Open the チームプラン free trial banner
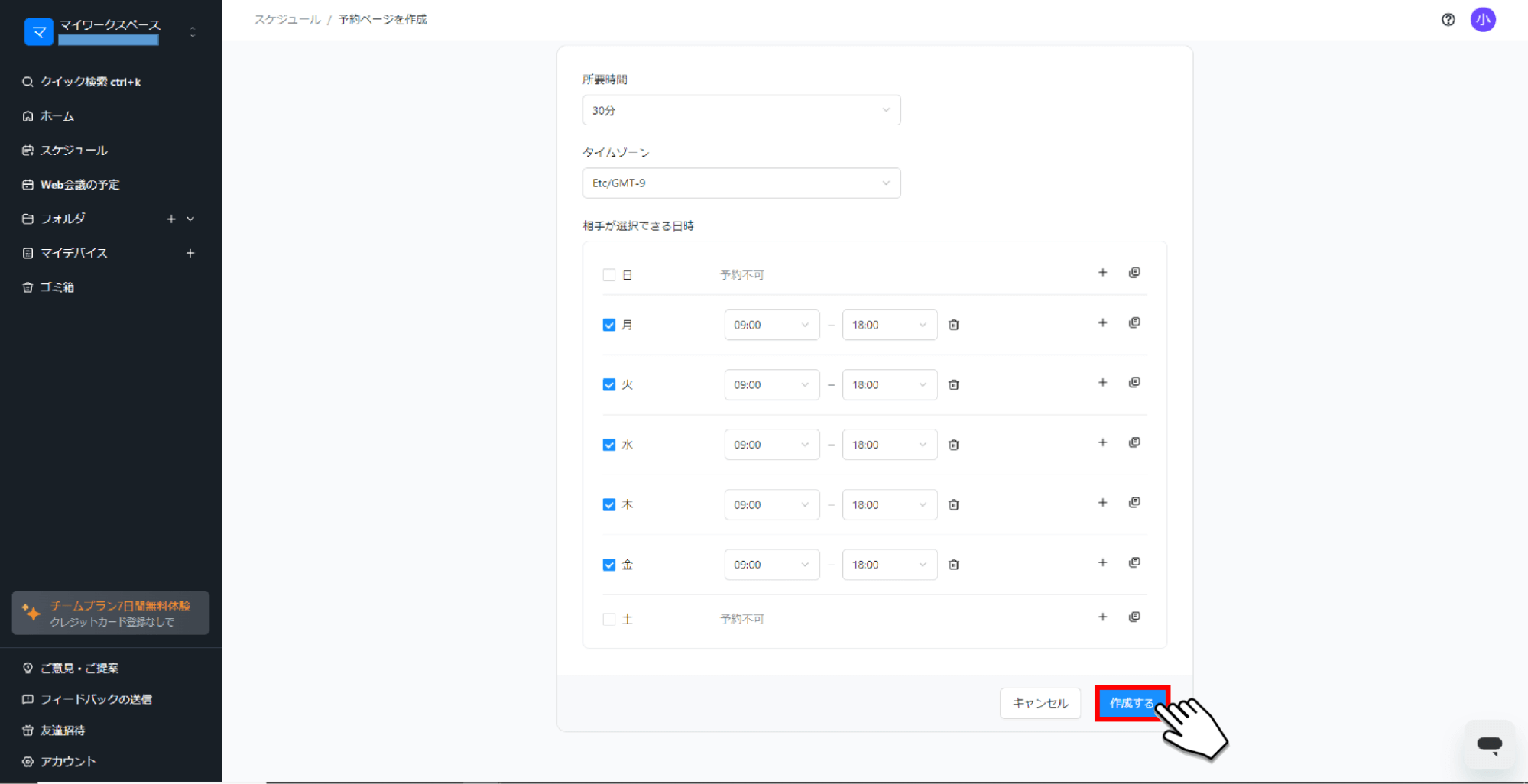Screen dimensions: 1528x784 point(111,613)
